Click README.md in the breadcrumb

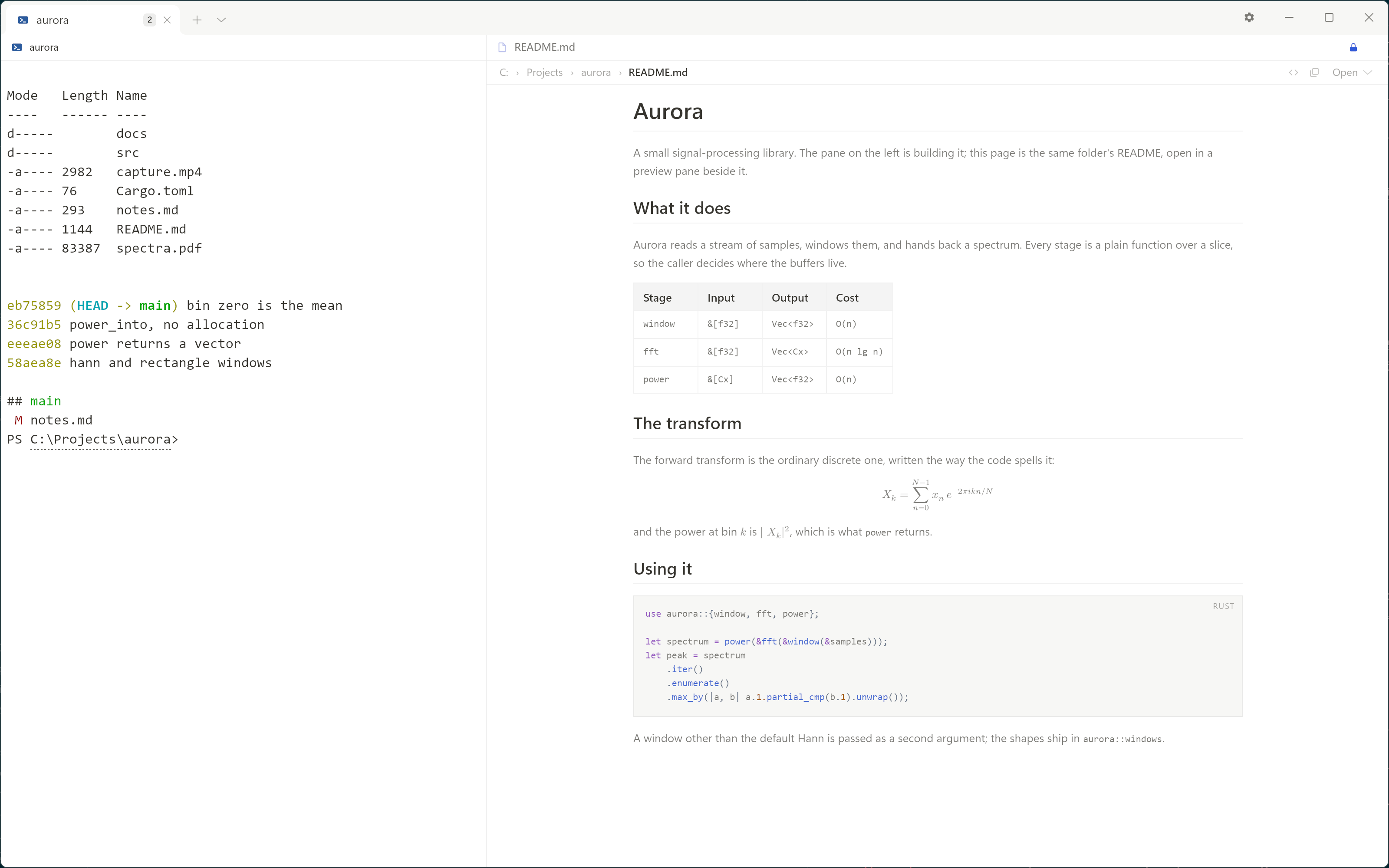(658, 72)
